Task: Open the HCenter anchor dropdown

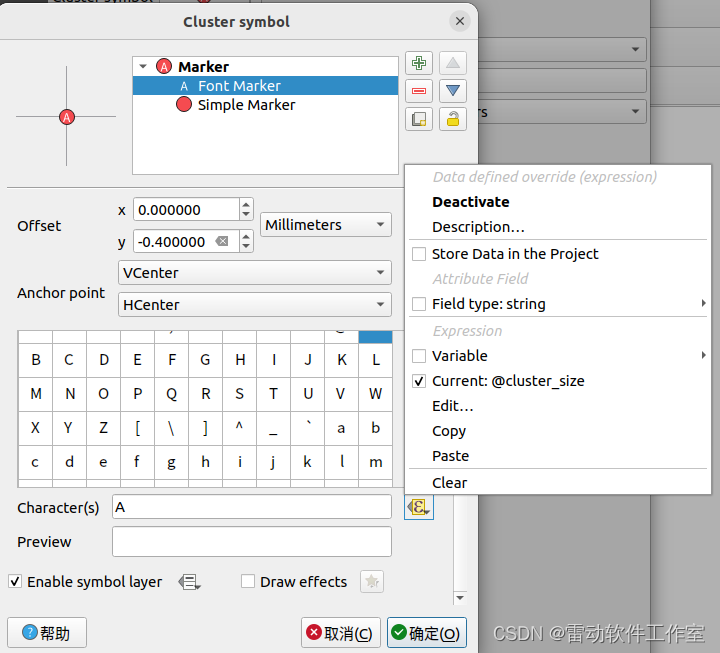Action: point(255,304)
